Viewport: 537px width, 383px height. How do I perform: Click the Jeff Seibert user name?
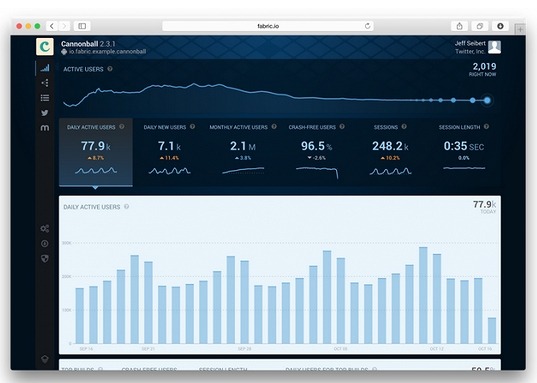[x=470, y=43]
